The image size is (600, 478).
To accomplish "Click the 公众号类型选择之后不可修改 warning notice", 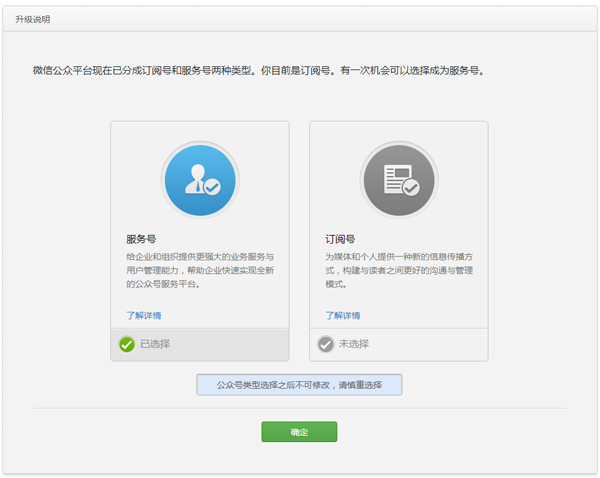I will 299,385.
